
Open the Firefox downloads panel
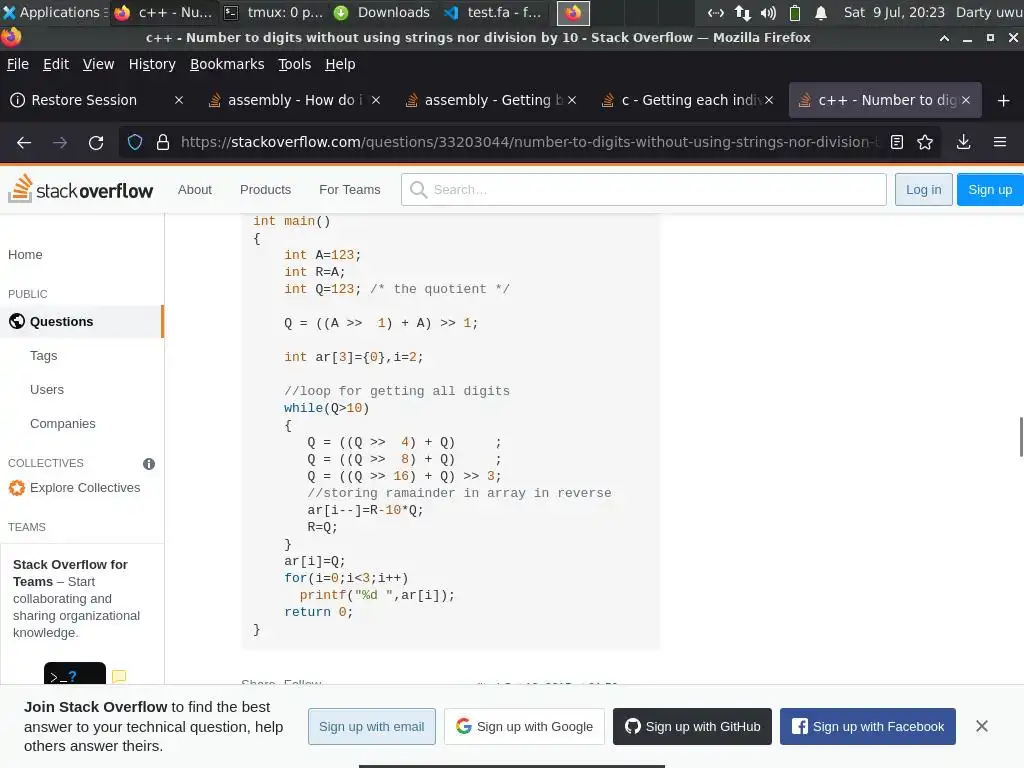963,142
